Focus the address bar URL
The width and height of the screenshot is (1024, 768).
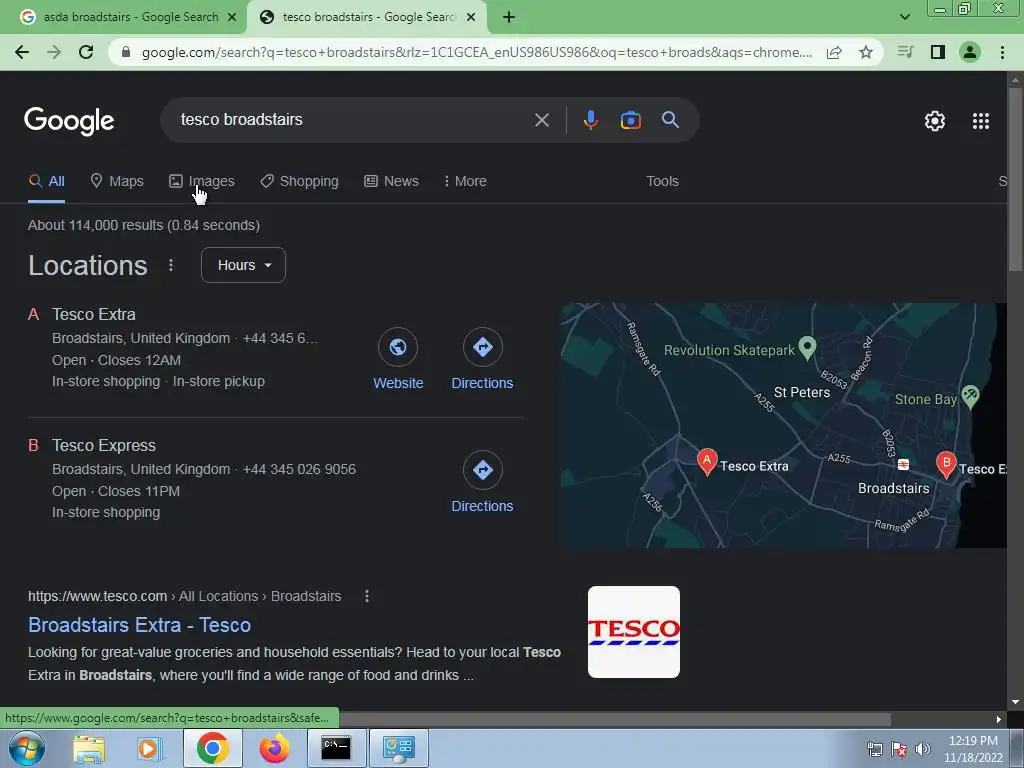(477, 52)
